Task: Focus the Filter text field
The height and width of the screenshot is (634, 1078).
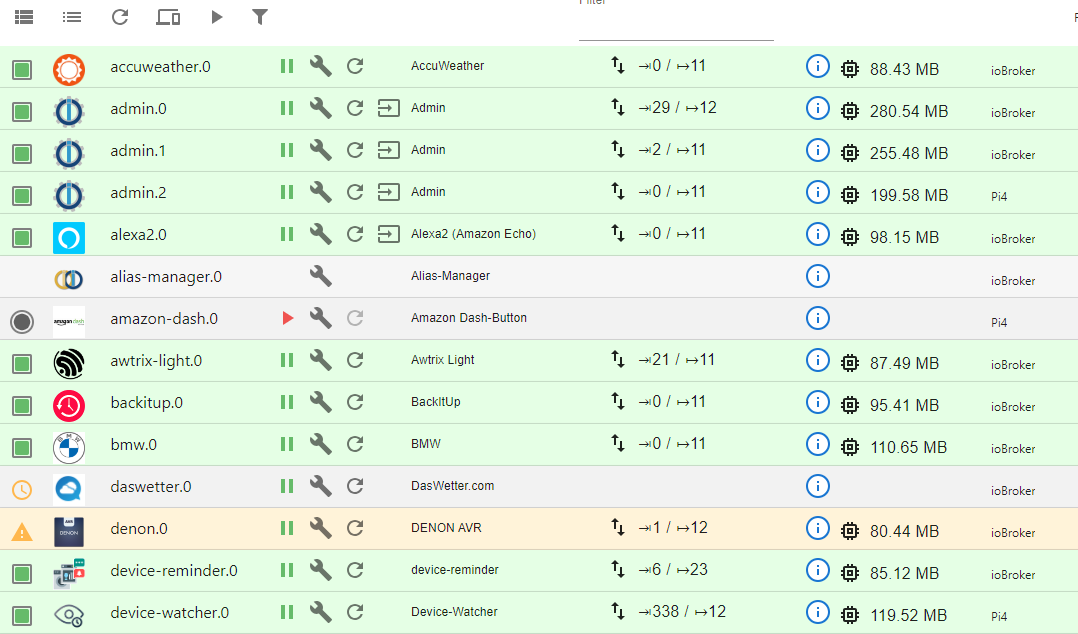Action: coord(676,24)
